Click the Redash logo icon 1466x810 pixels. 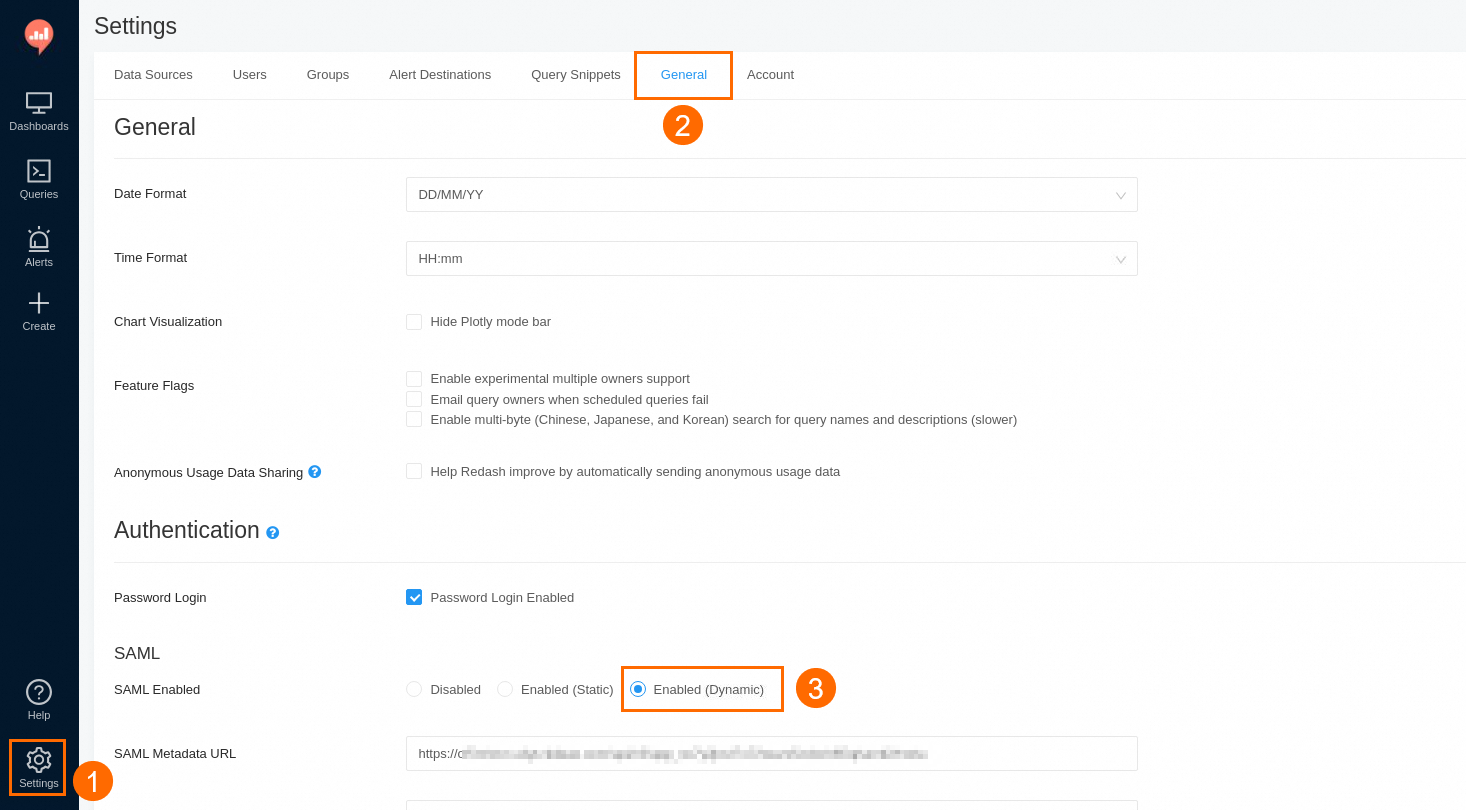(x=39, y=36)
